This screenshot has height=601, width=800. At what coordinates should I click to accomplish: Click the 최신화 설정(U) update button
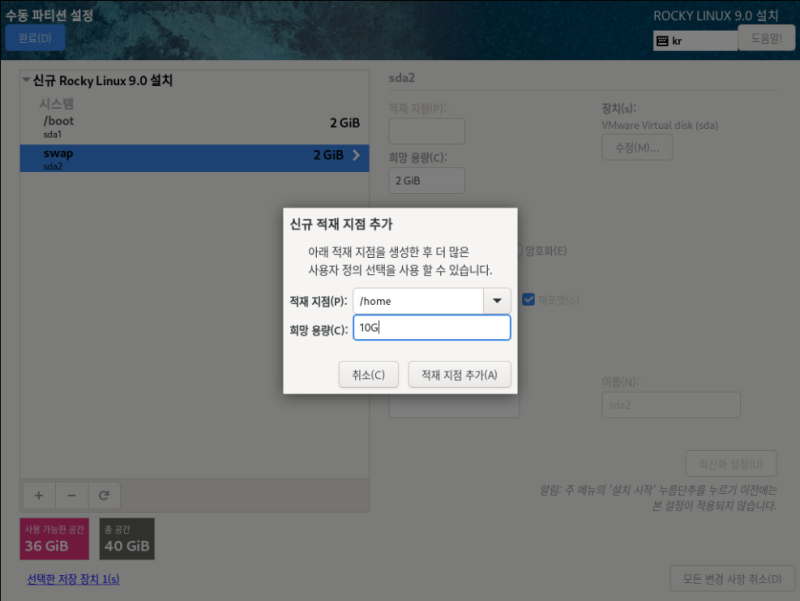[731, 464]
